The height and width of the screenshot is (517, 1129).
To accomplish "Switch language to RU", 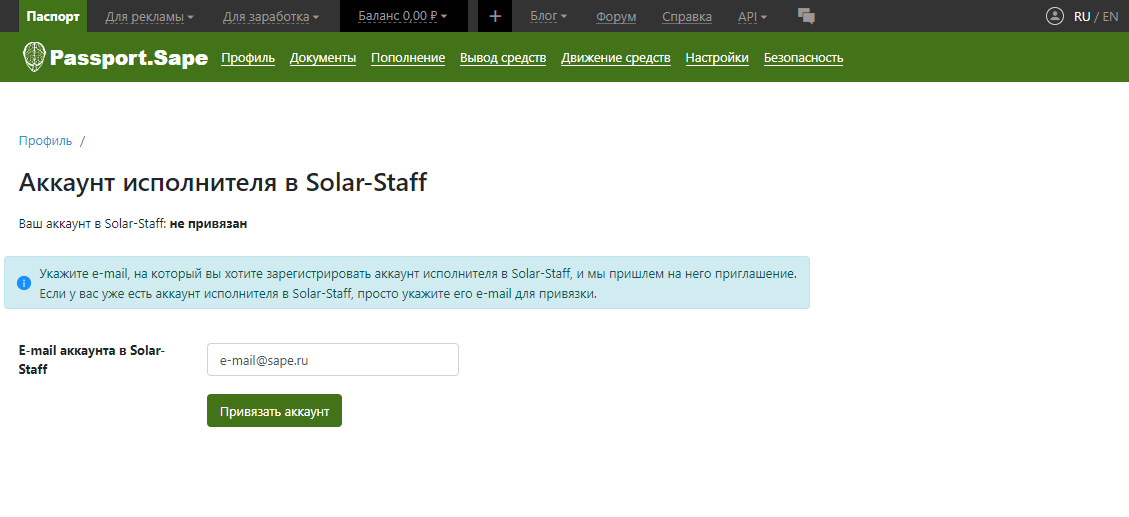I will tap(1081, 17).
